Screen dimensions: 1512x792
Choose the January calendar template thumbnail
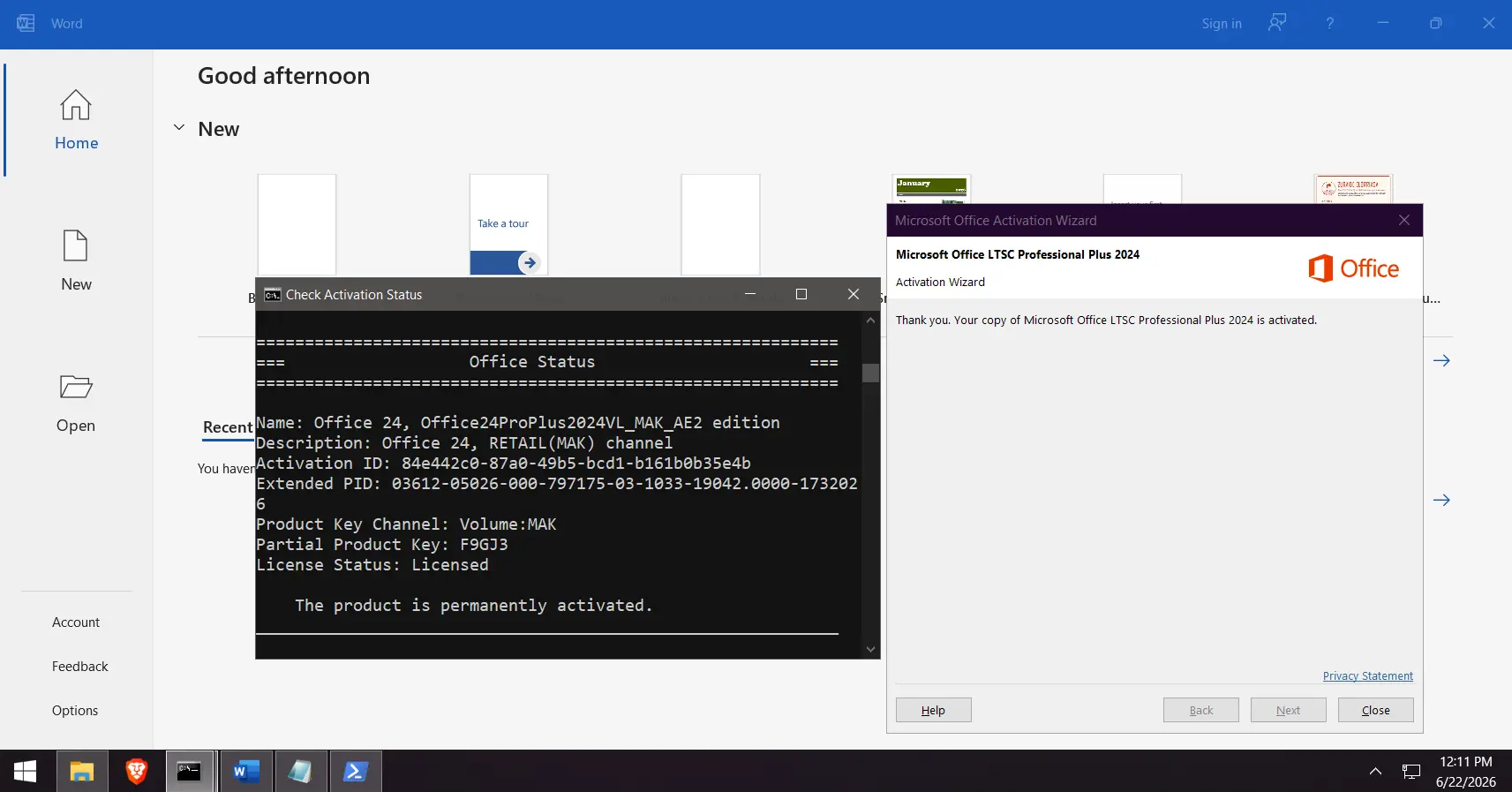(931, 189)
